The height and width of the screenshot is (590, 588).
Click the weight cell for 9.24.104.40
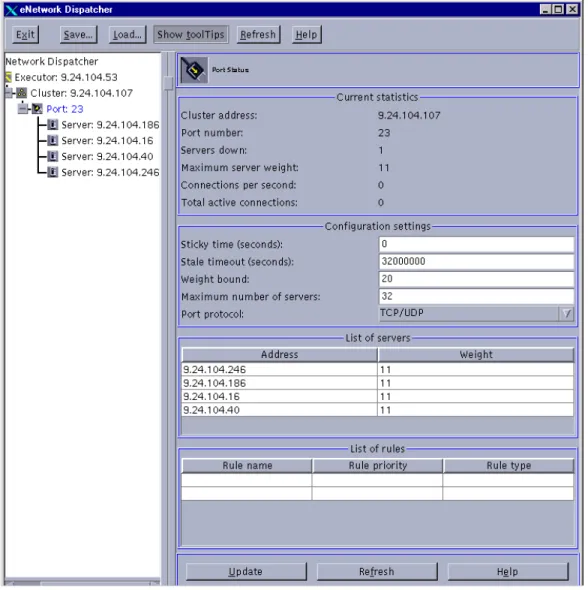(476, 410)
